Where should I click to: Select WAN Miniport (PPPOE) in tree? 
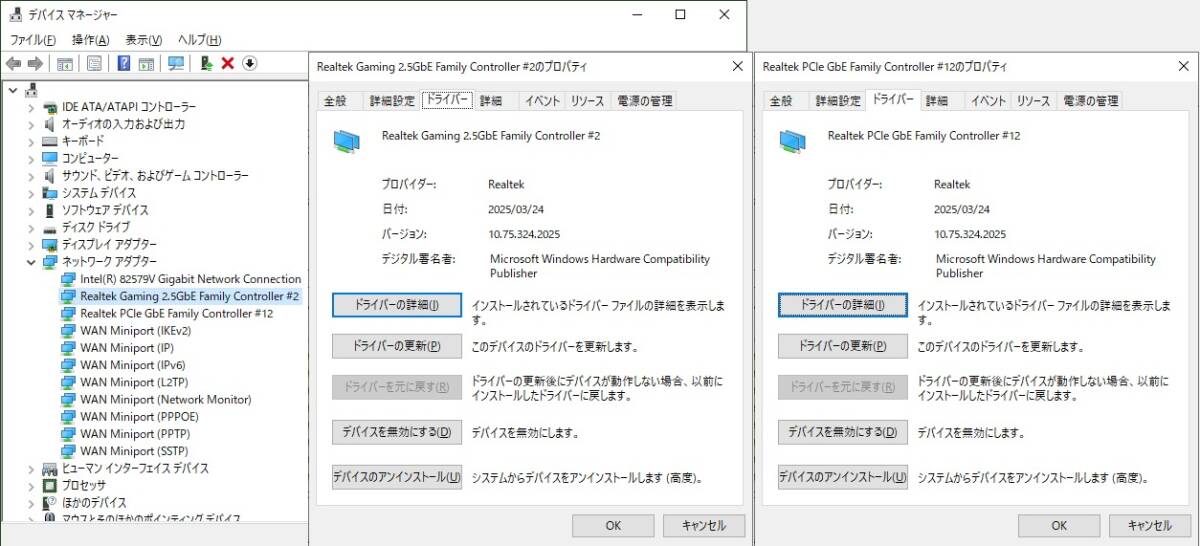(x=139, y=416)
